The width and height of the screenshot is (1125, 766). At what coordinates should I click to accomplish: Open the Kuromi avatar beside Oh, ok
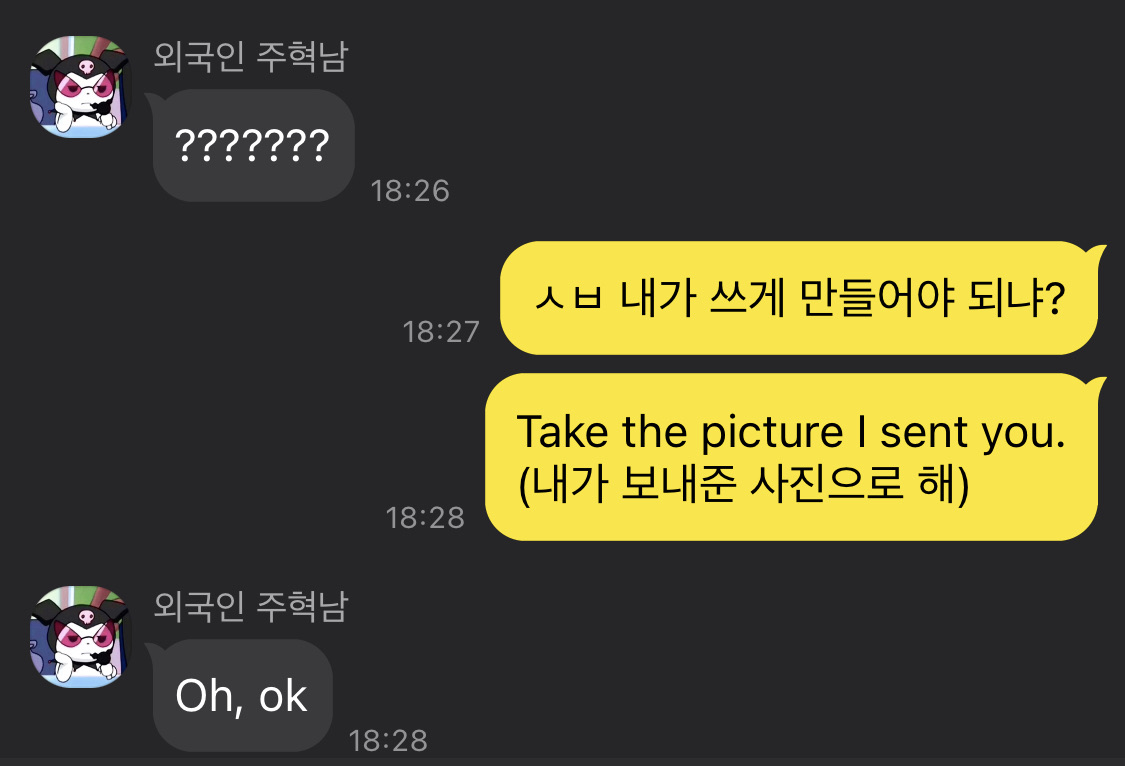80,637
